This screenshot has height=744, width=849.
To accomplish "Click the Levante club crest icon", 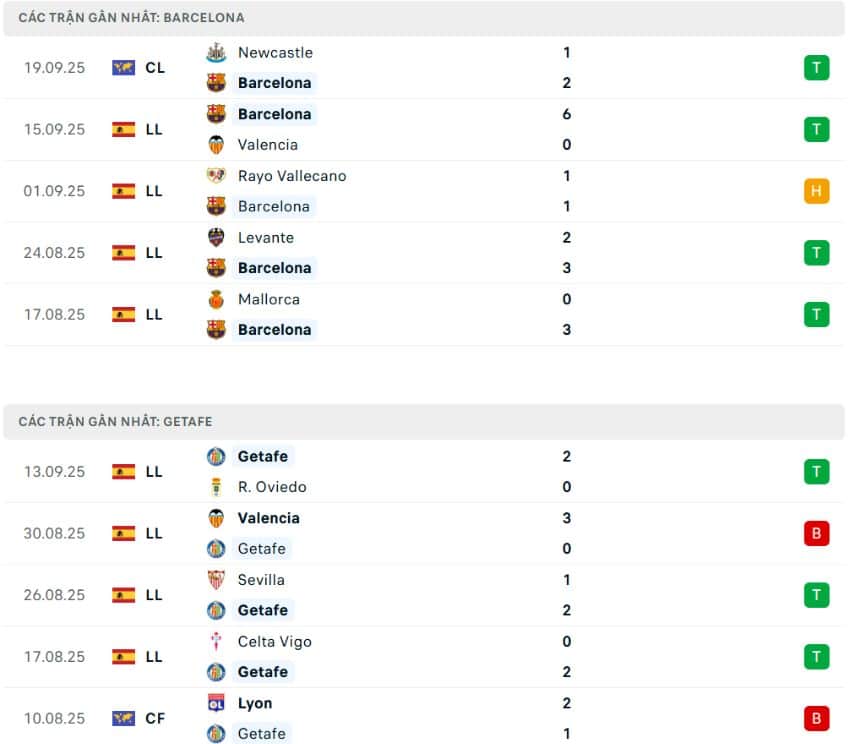I will [215, 237].
